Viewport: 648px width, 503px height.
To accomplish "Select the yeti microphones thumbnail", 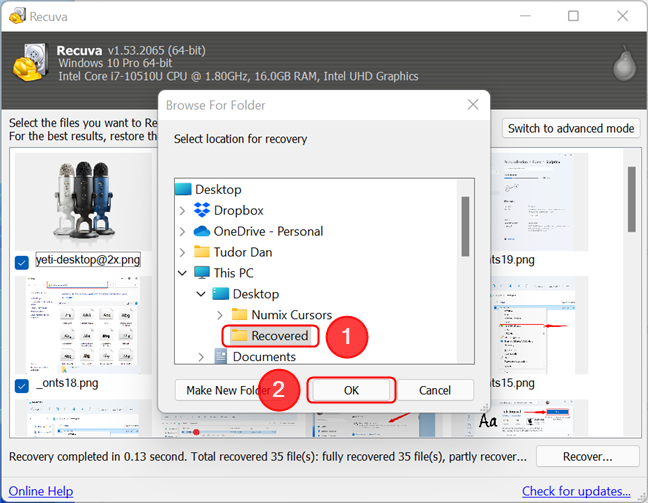I will [83, 202].
